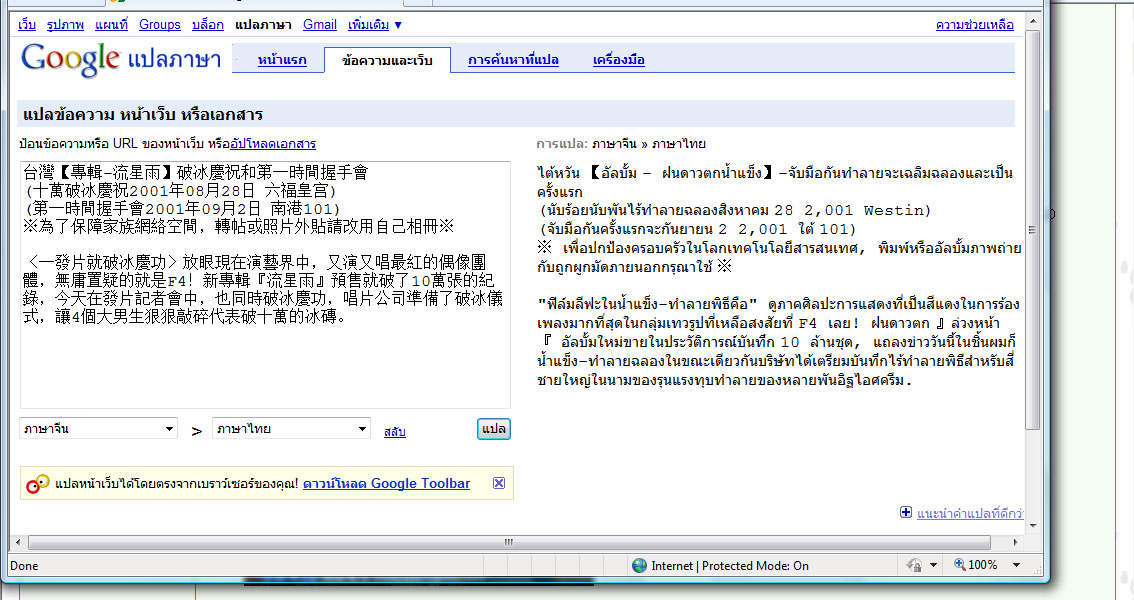Click the status bar security lock icon
Screen dimensions: 1134x600
pyautogui.click(x=914, y=565)
